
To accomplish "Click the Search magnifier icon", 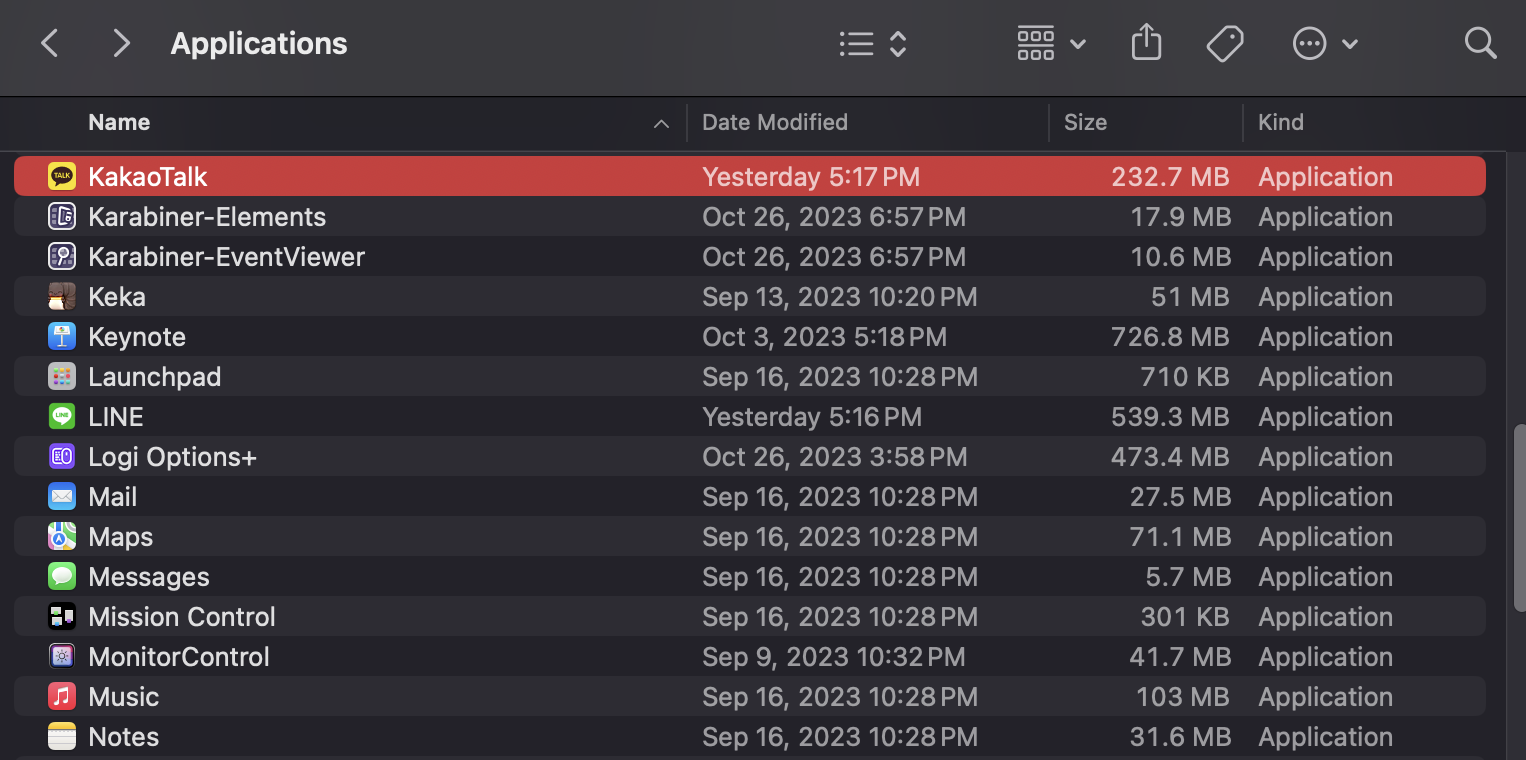I will (1480, 43).
